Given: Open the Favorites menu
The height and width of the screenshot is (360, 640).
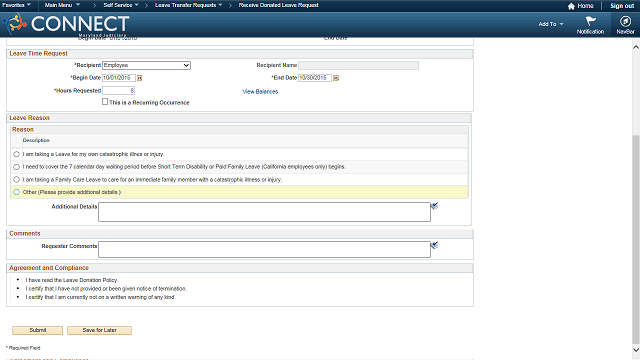Looking at the screenshot, I should pos(16,5).
